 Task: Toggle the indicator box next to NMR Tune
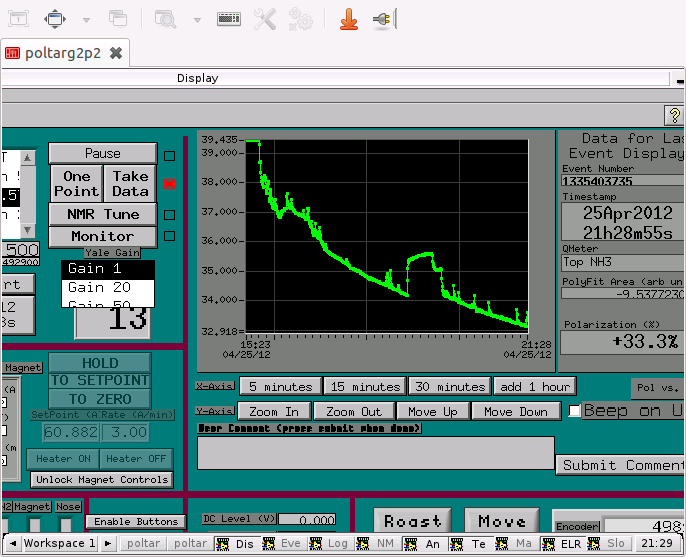pyautogui.click(x=169, y=215)
